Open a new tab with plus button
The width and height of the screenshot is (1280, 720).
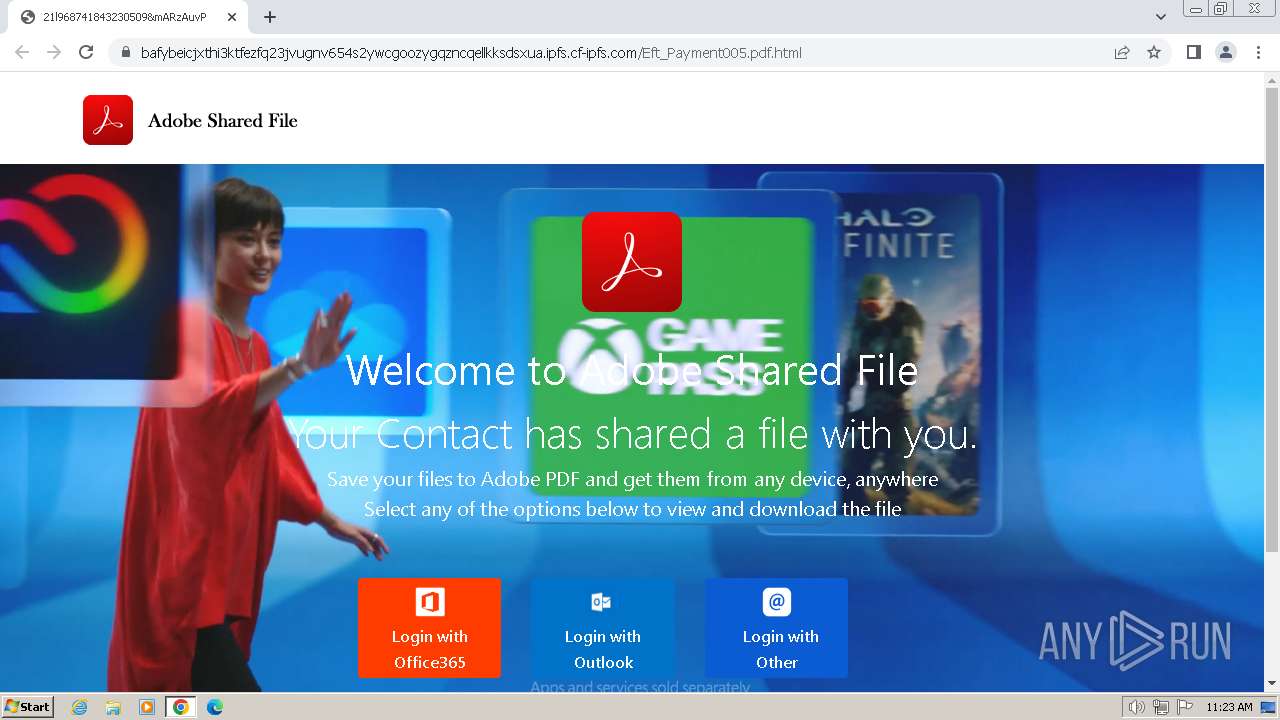(x=270, y=17)
